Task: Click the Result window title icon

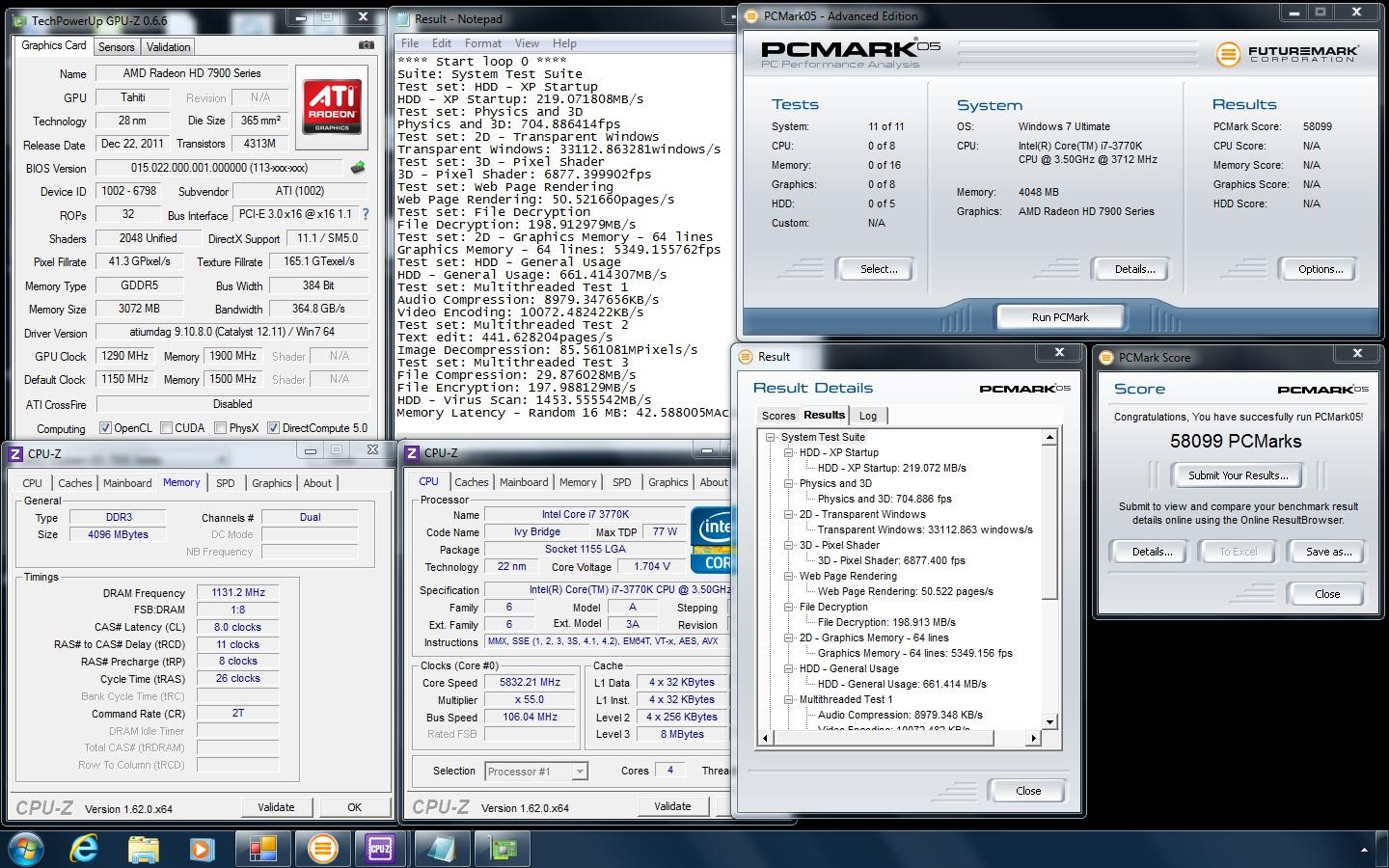Action: pyautogui.click(x=745, y=357)
